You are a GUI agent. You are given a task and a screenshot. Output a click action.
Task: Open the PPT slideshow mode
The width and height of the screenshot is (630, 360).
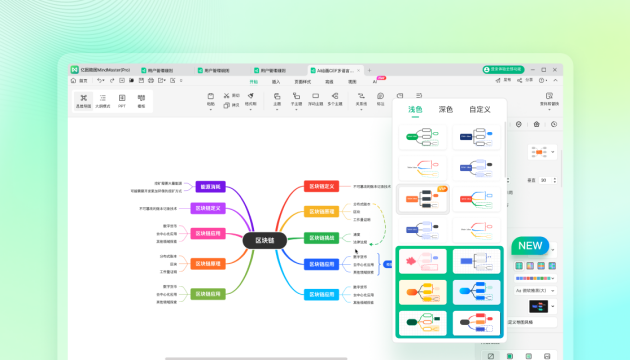point(122,101)
